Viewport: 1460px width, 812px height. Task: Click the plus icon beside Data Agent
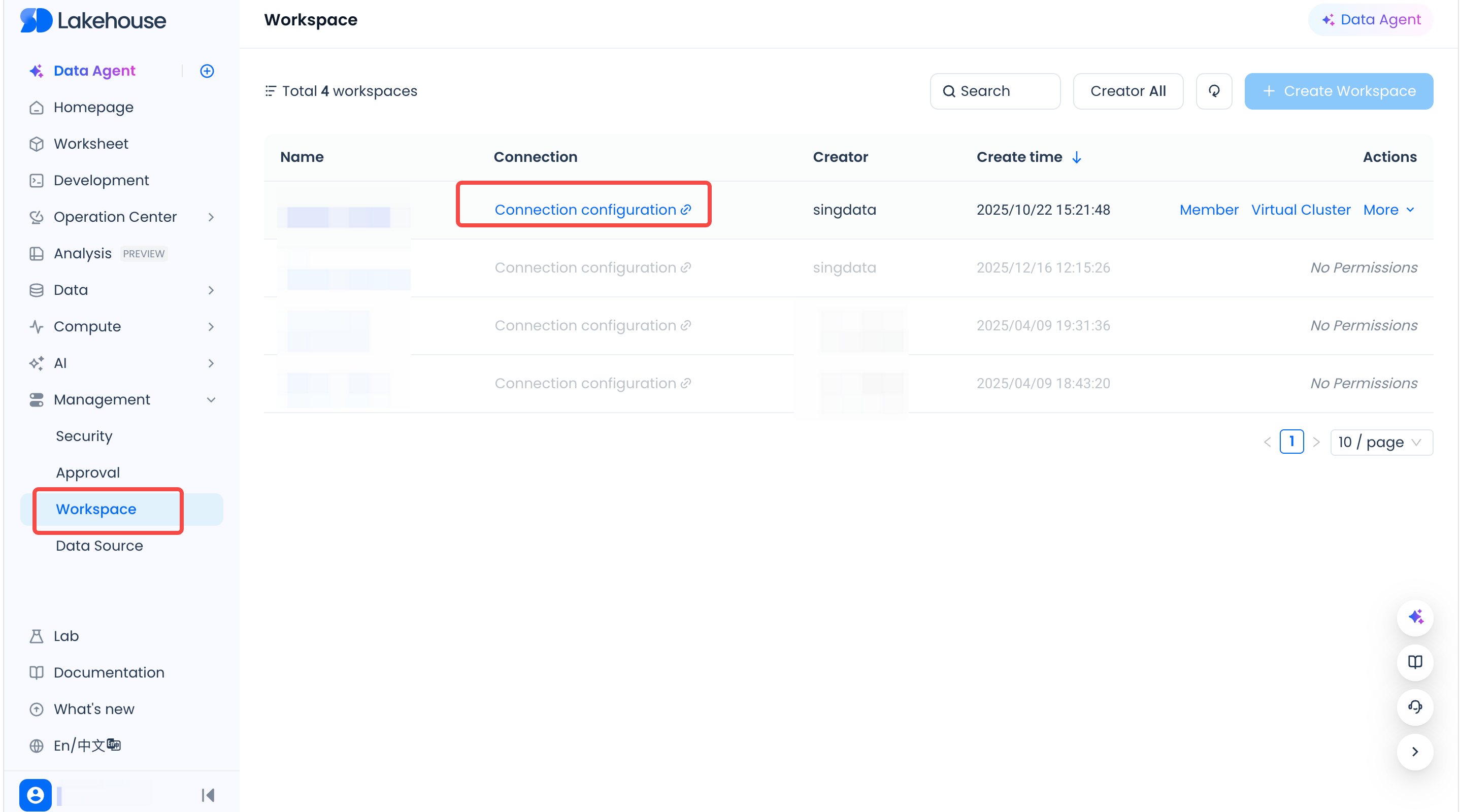[207, 71]
